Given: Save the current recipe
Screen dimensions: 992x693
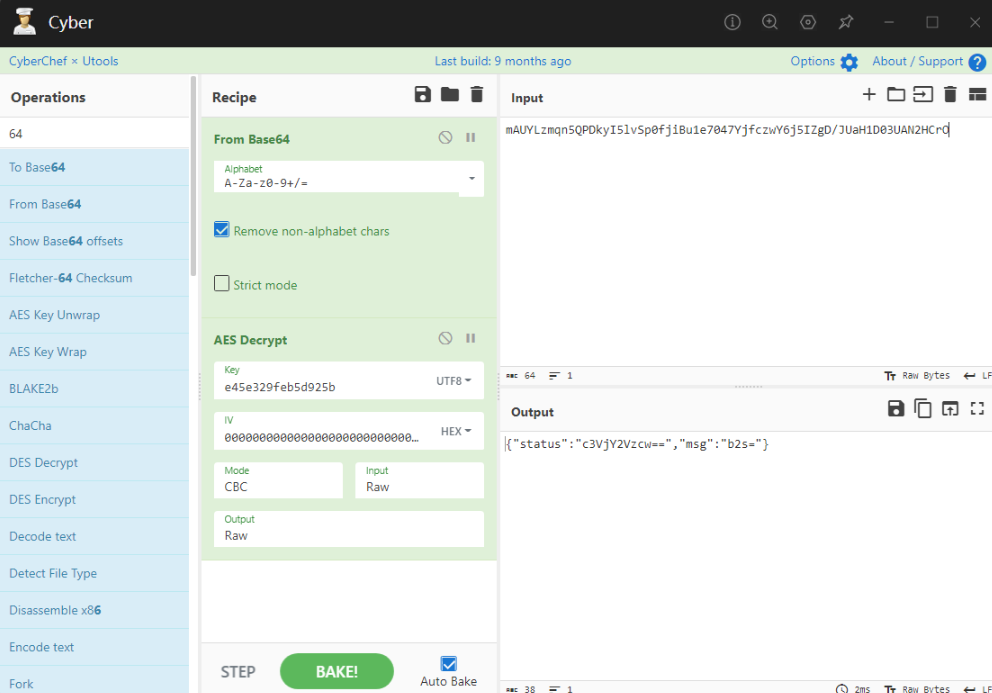Looking at the screenshot, I should pyautogui.click(x=423, y=95).
